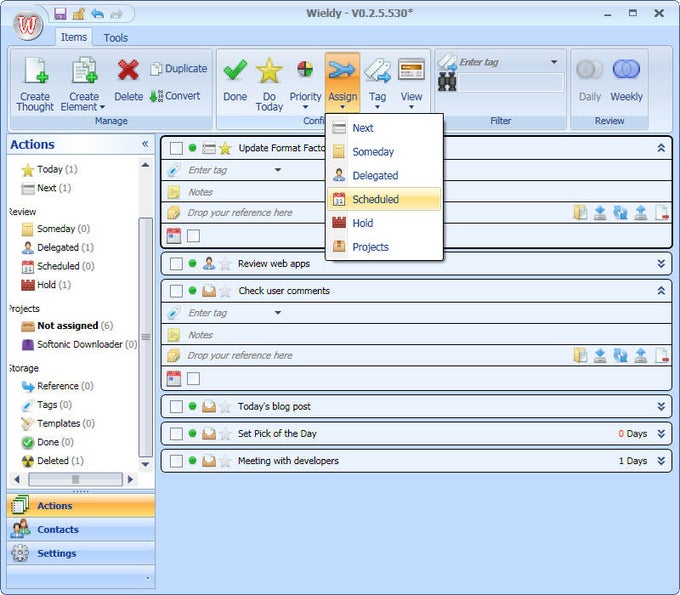Click the sidebar vertical scrollbar thumb
The width and height of the screenshot is (680, 595).
pos(146,337)
